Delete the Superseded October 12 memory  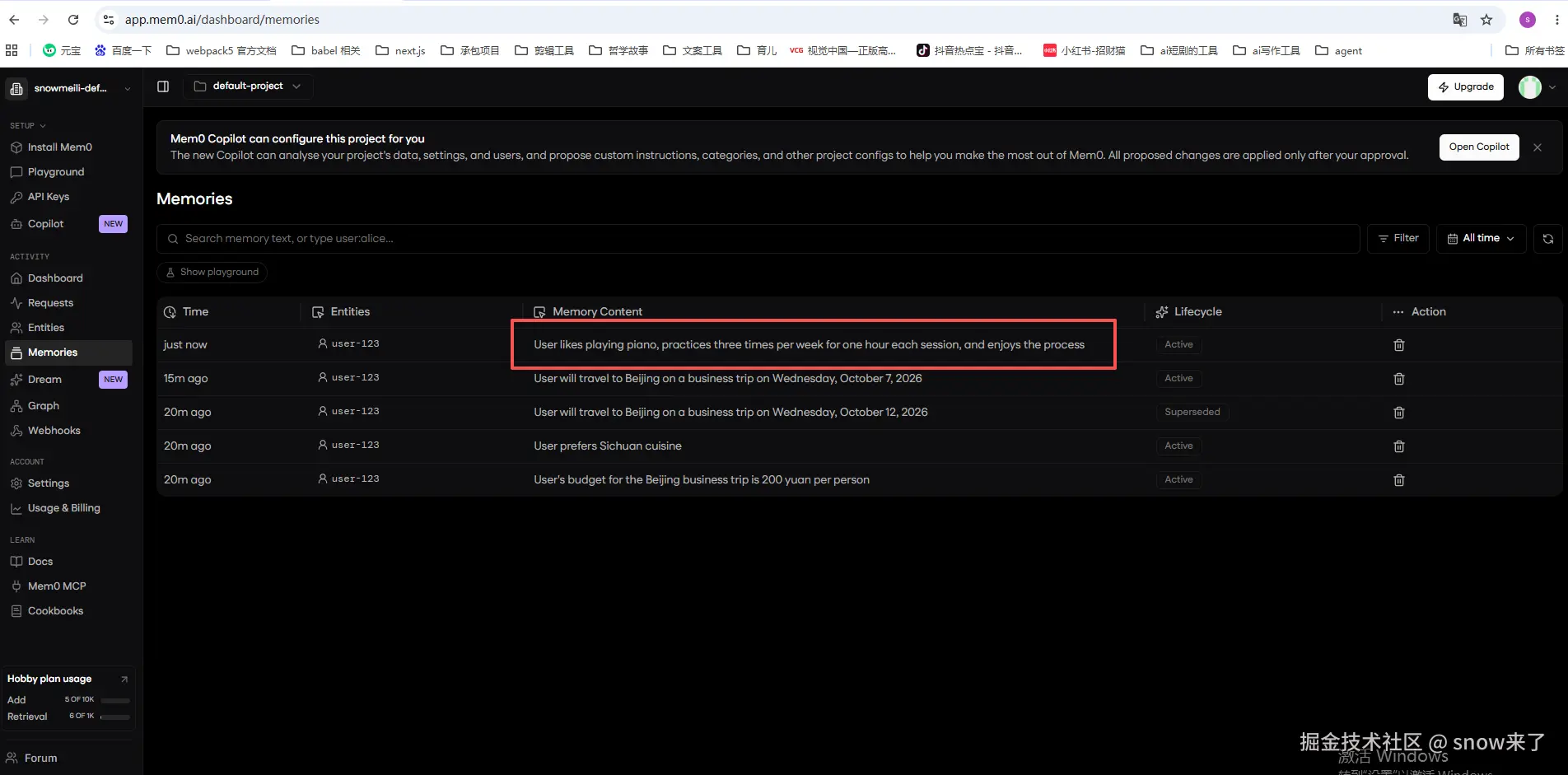coord(1398,413)
